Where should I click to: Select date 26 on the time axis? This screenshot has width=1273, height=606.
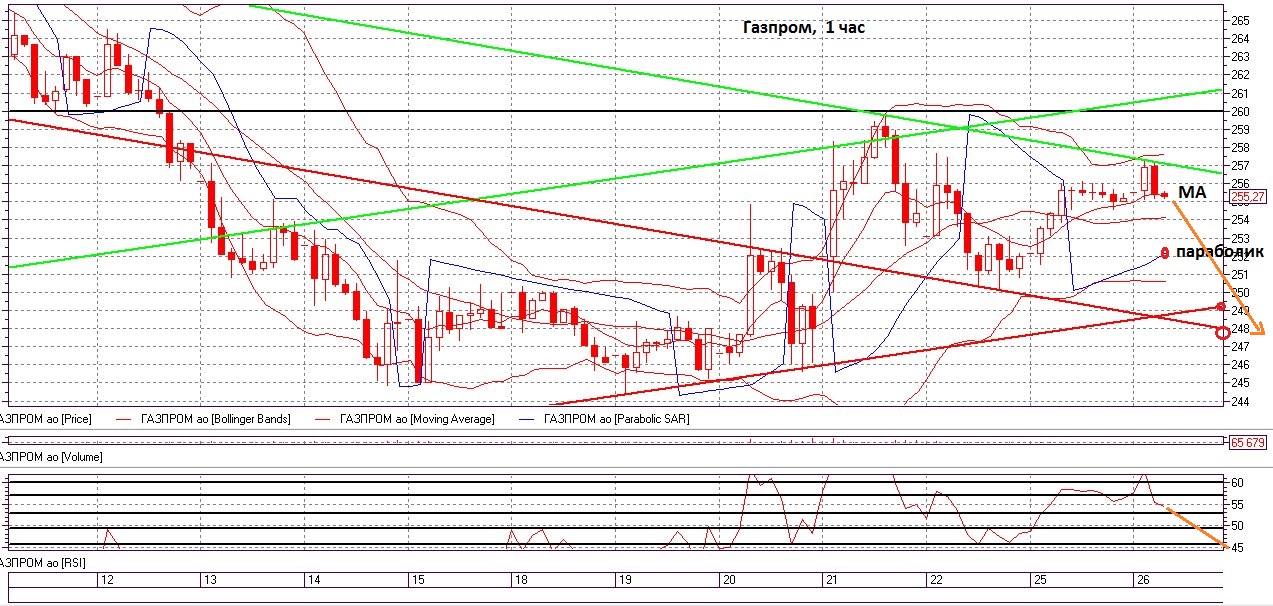1143,580
